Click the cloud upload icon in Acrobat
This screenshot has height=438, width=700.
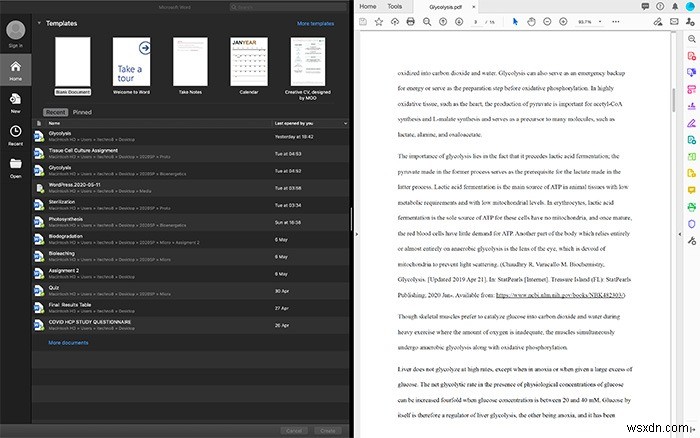[x=395, y=21]
